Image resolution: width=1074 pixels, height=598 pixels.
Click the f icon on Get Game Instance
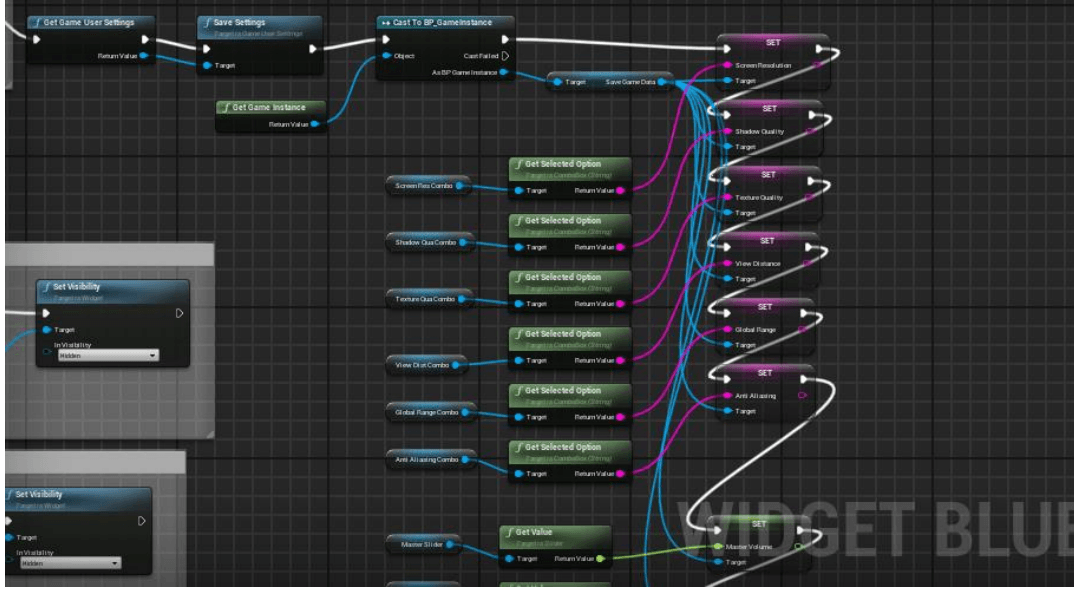click(x=228, y=108)
